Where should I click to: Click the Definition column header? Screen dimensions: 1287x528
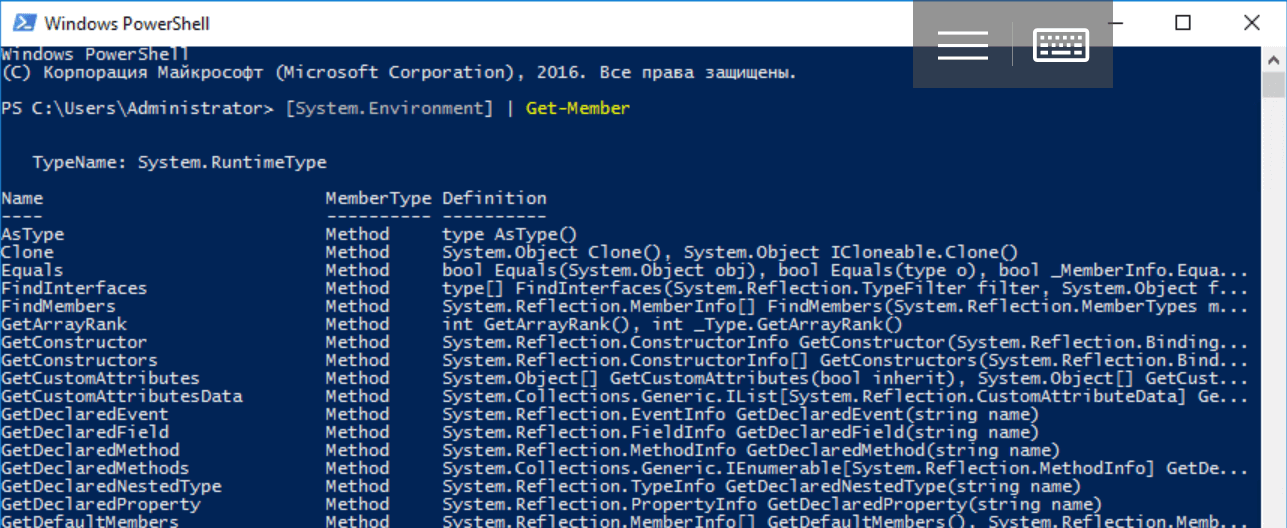coord(494,198)
